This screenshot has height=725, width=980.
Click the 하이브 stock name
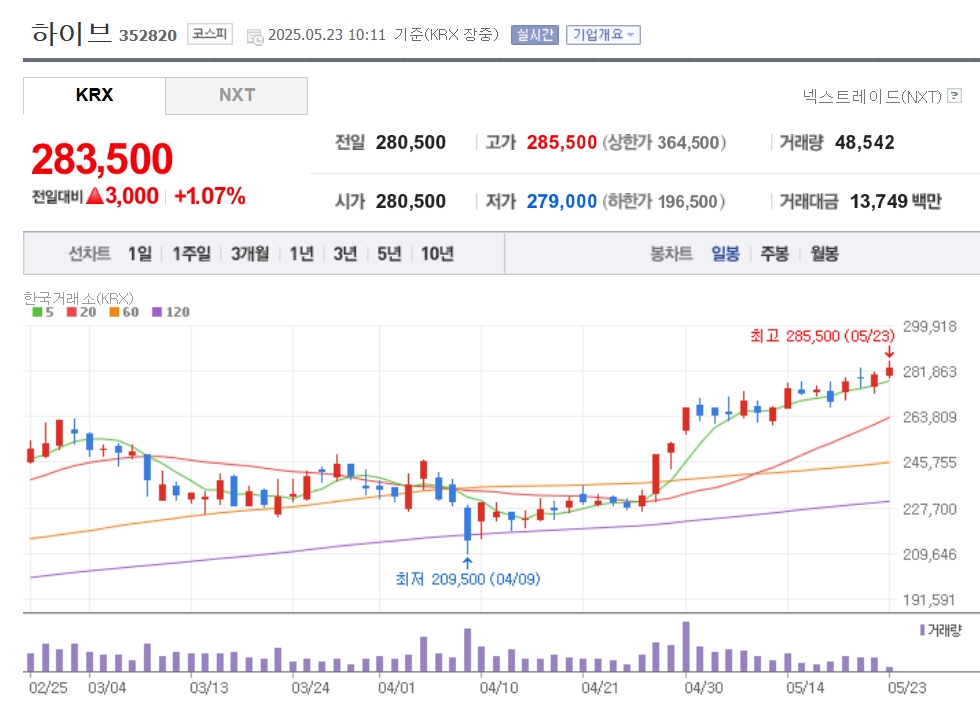[71, 33]
